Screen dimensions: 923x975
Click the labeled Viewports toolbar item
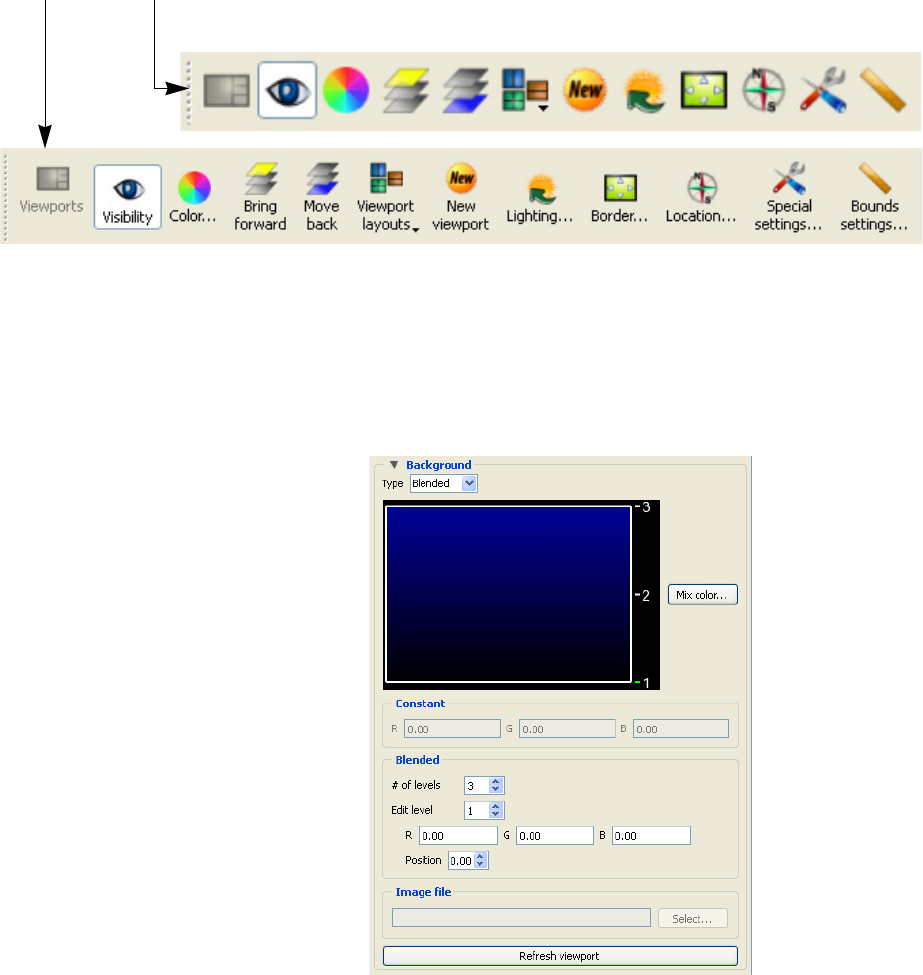52,190
